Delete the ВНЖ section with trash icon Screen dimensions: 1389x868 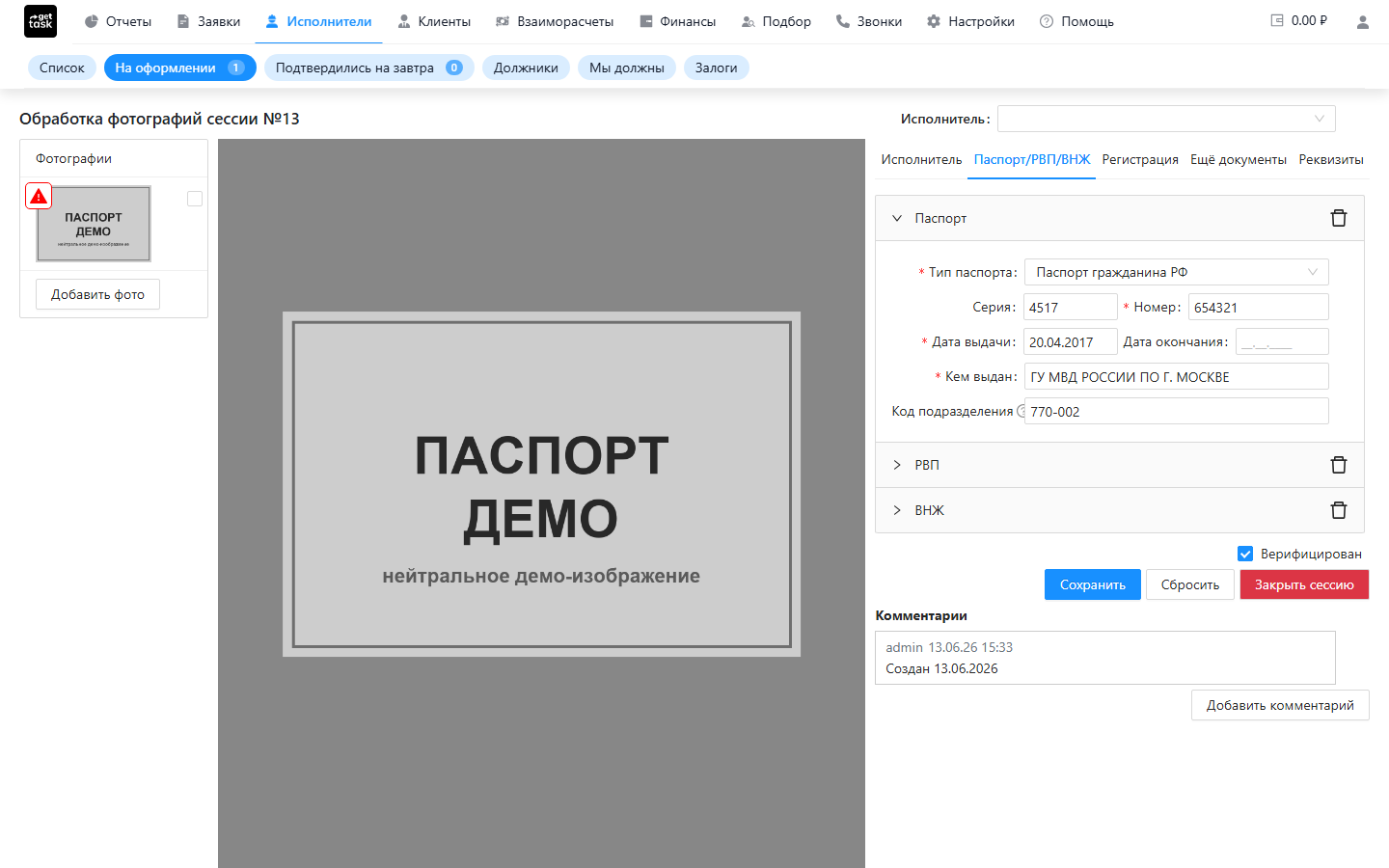point(1339,510)
